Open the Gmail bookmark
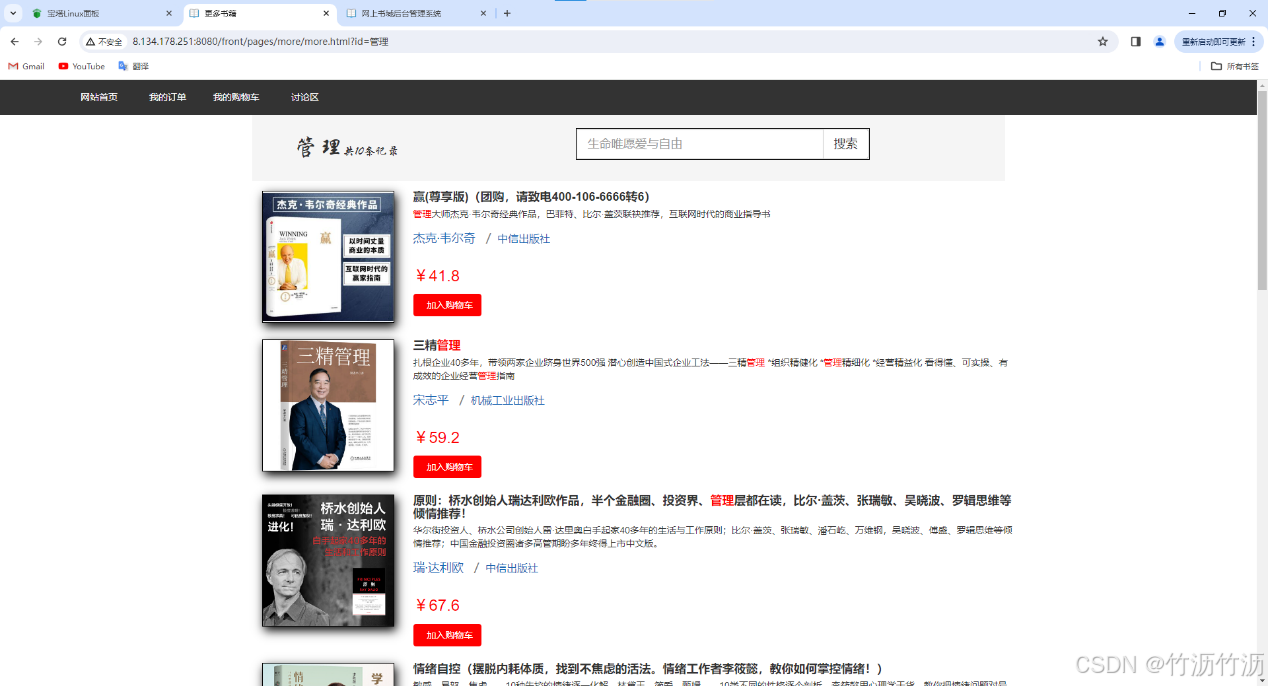This screenshot has height=686, width=1268. [27, 66]
